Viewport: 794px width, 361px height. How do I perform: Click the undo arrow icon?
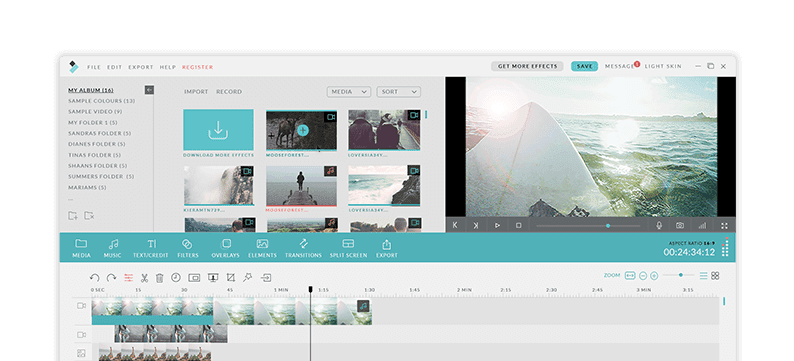click(95, 277)
